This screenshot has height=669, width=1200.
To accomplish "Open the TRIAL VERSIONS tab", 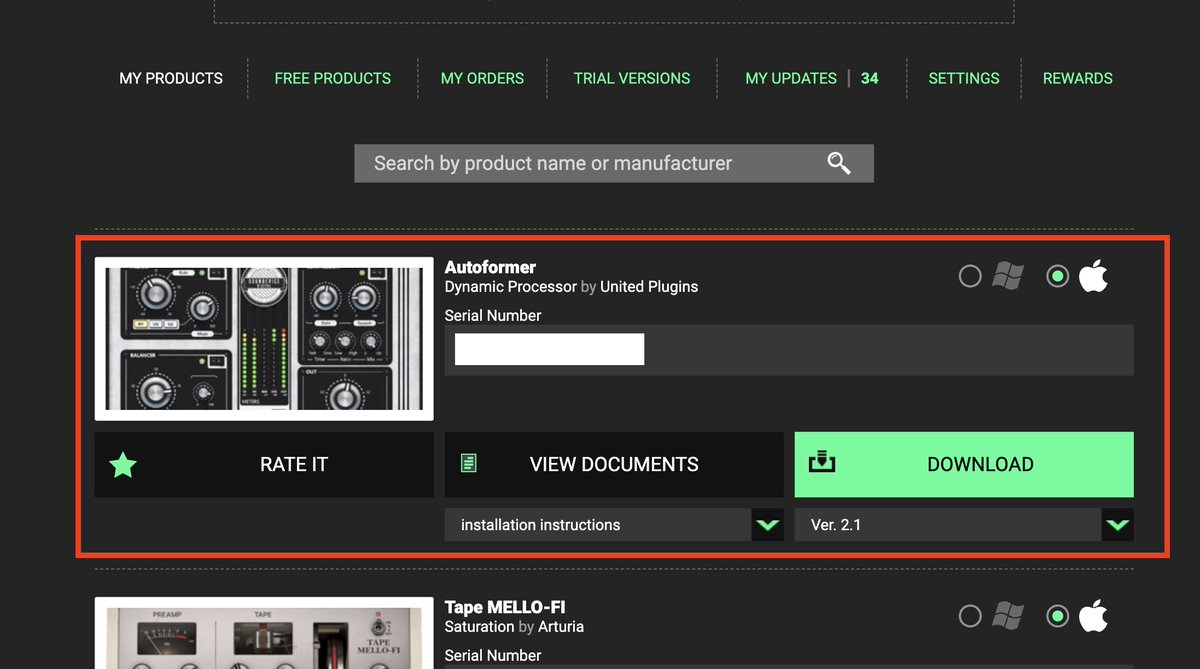I will click(x=632, y=78).
